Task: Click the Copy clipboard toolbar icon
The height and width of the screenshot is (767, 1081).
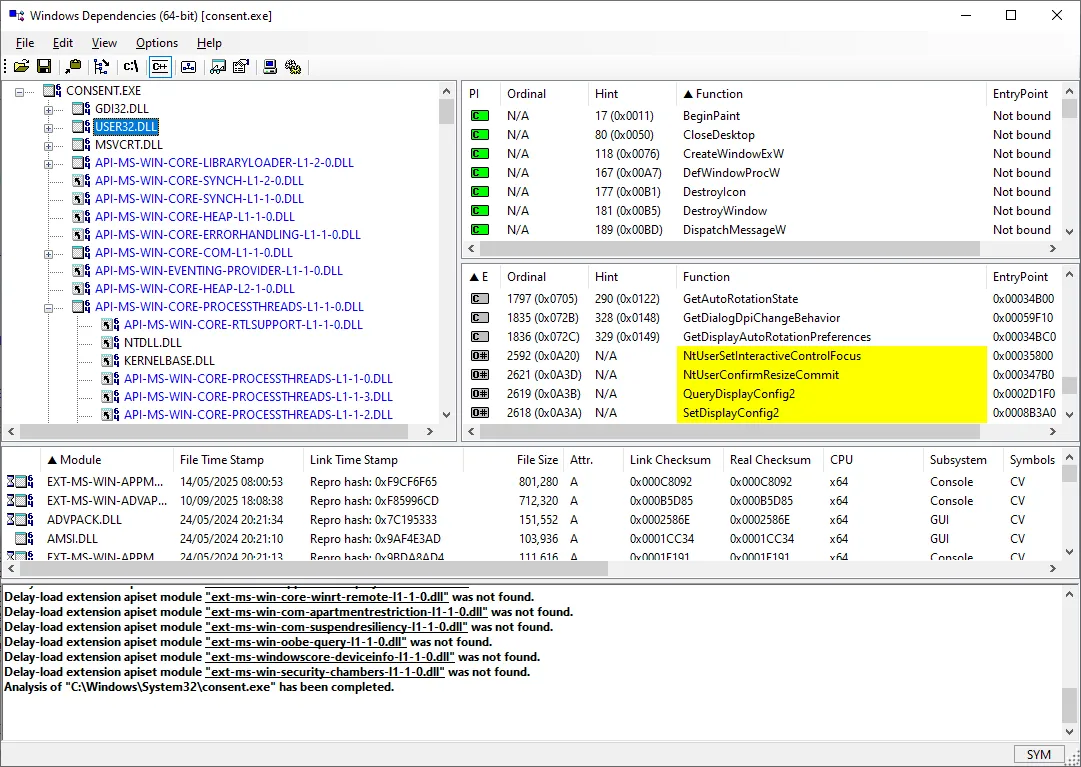Action: point(73,67)
